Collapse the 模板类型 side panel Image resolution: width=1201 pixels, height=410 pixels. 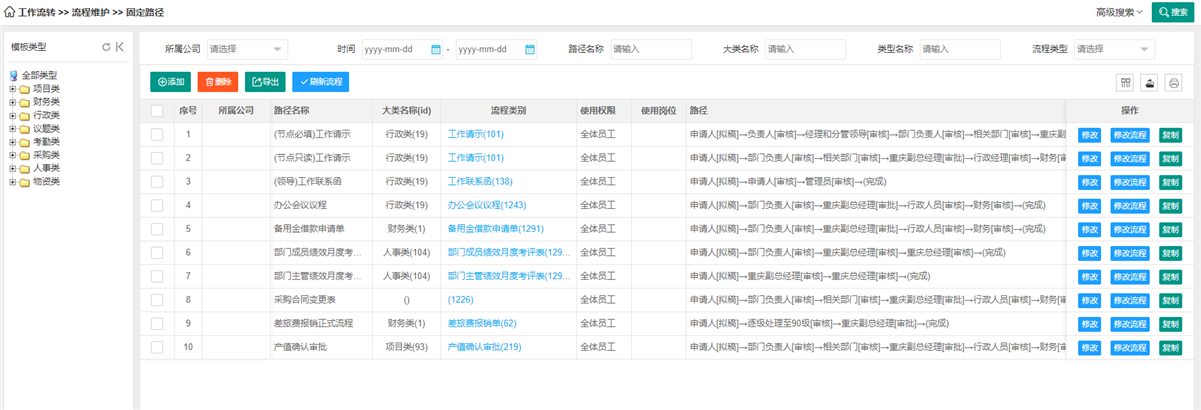coord(120,47)
